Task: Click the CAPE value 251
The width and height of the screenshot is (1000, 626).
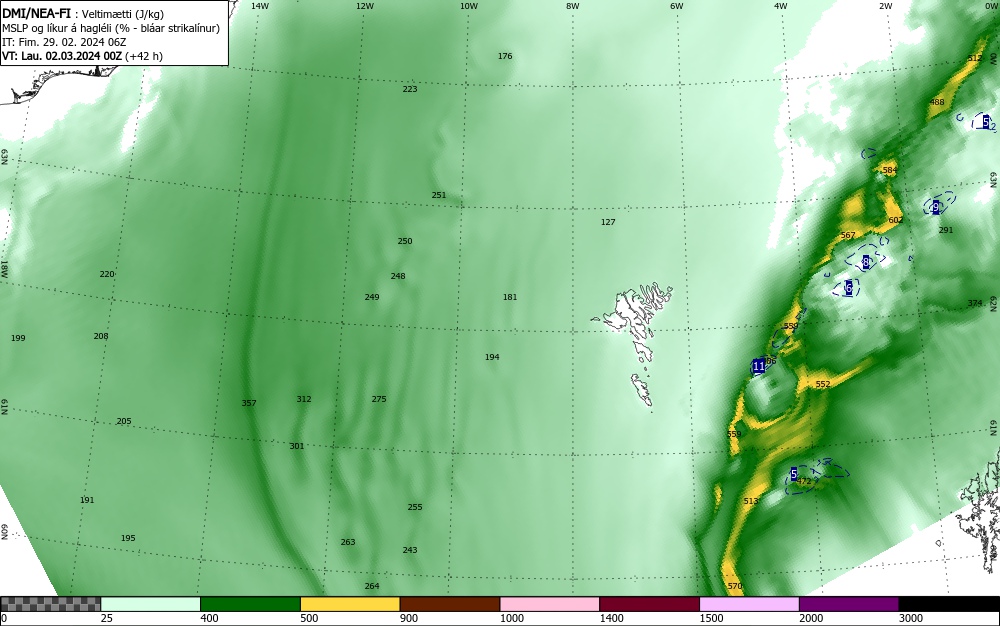Action: pyautogui.click(x=439, y=195)
